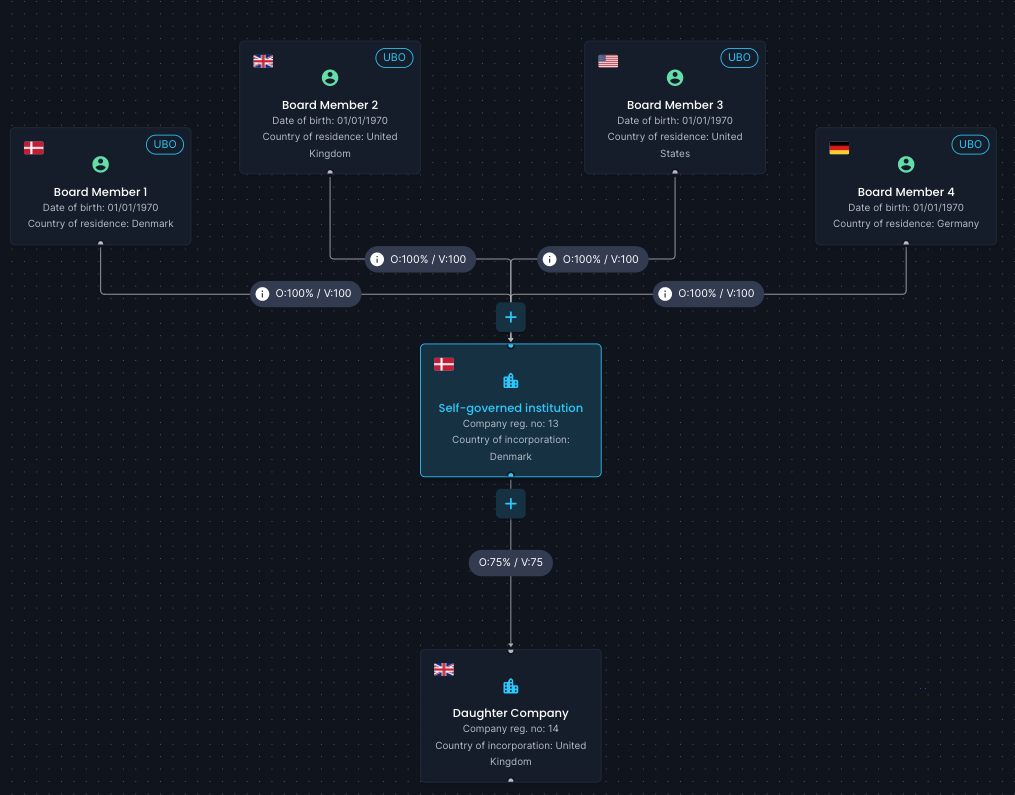
Task: Click info icon on Board Member 2 ownership label
Action: point(377,260)
